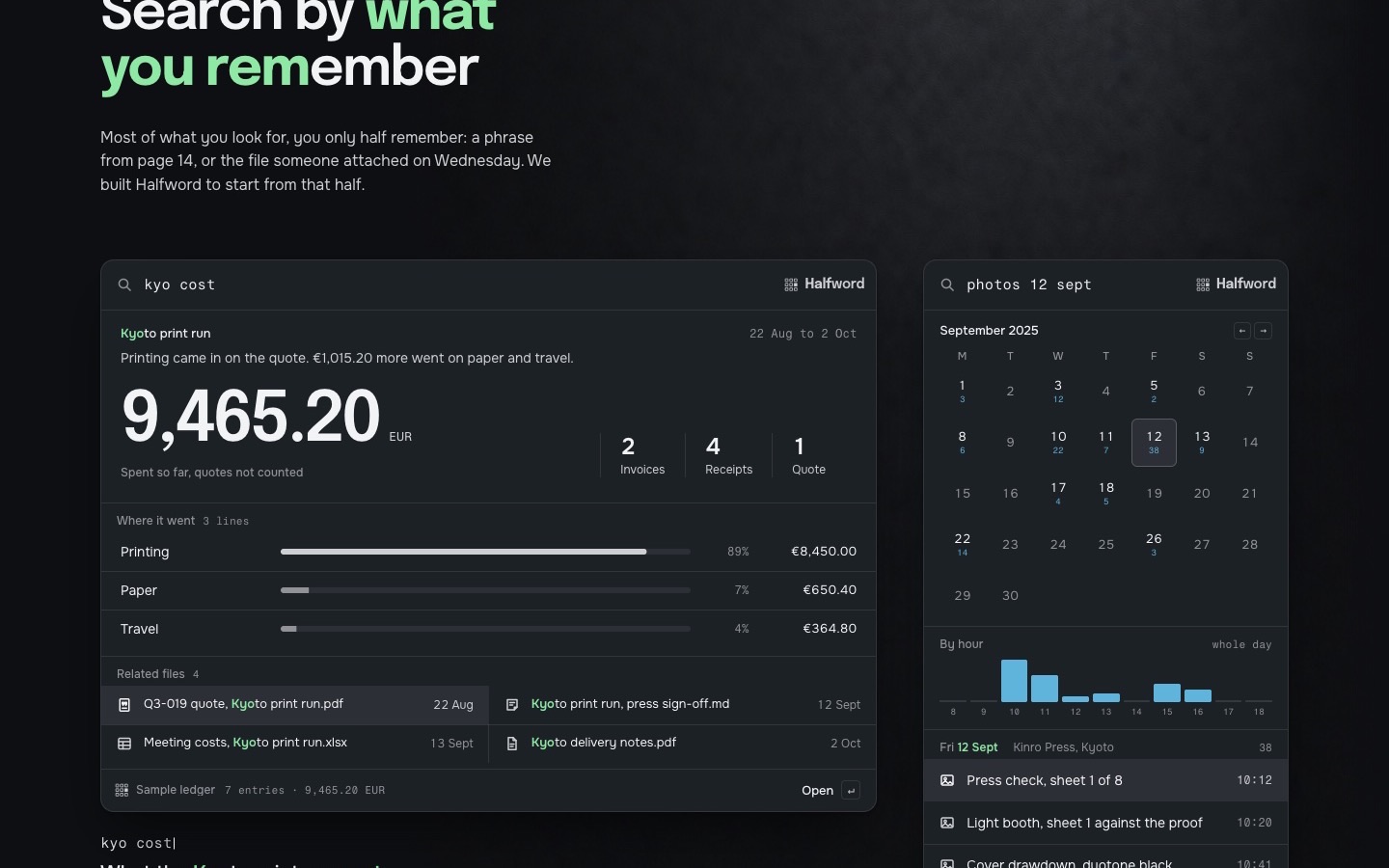Click the image icon for Press check, sheet 1 of 8
Image resolution: width=1389 pixels, height=868 pixels.
[x=947, y=780]
